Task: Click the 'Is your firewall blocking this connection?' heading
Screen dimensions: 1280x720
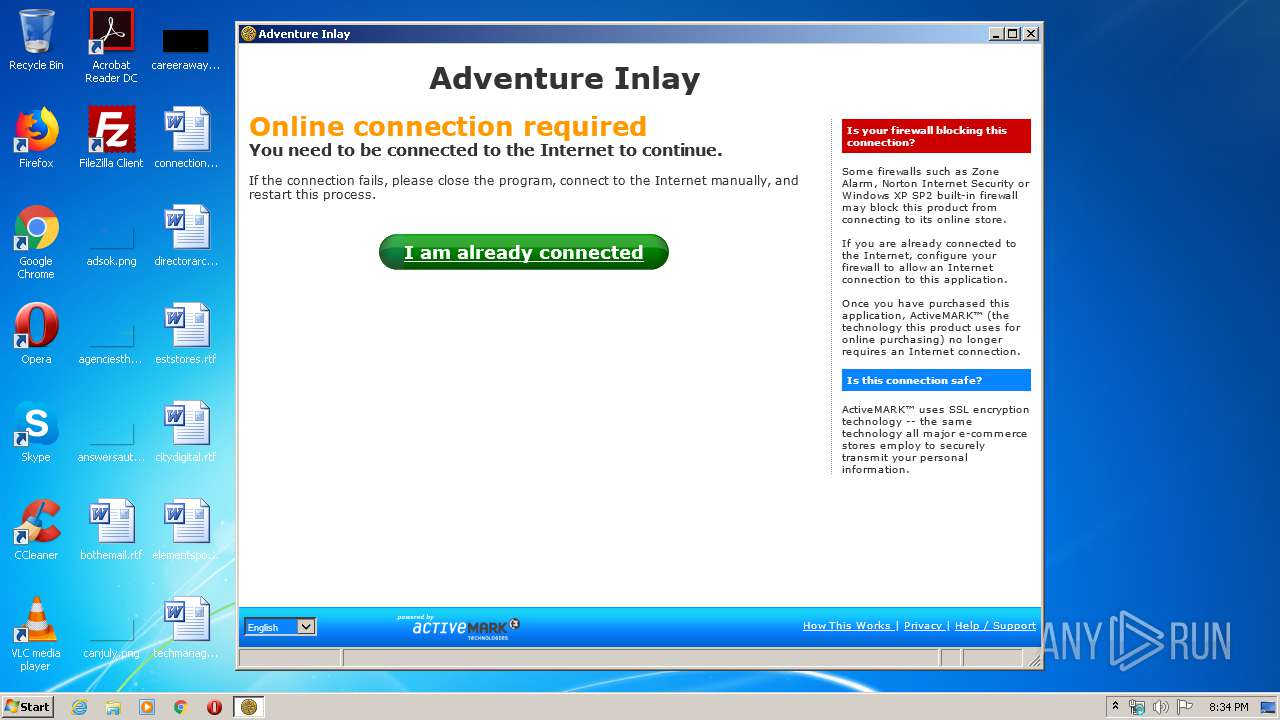Action: click(936, 136)
